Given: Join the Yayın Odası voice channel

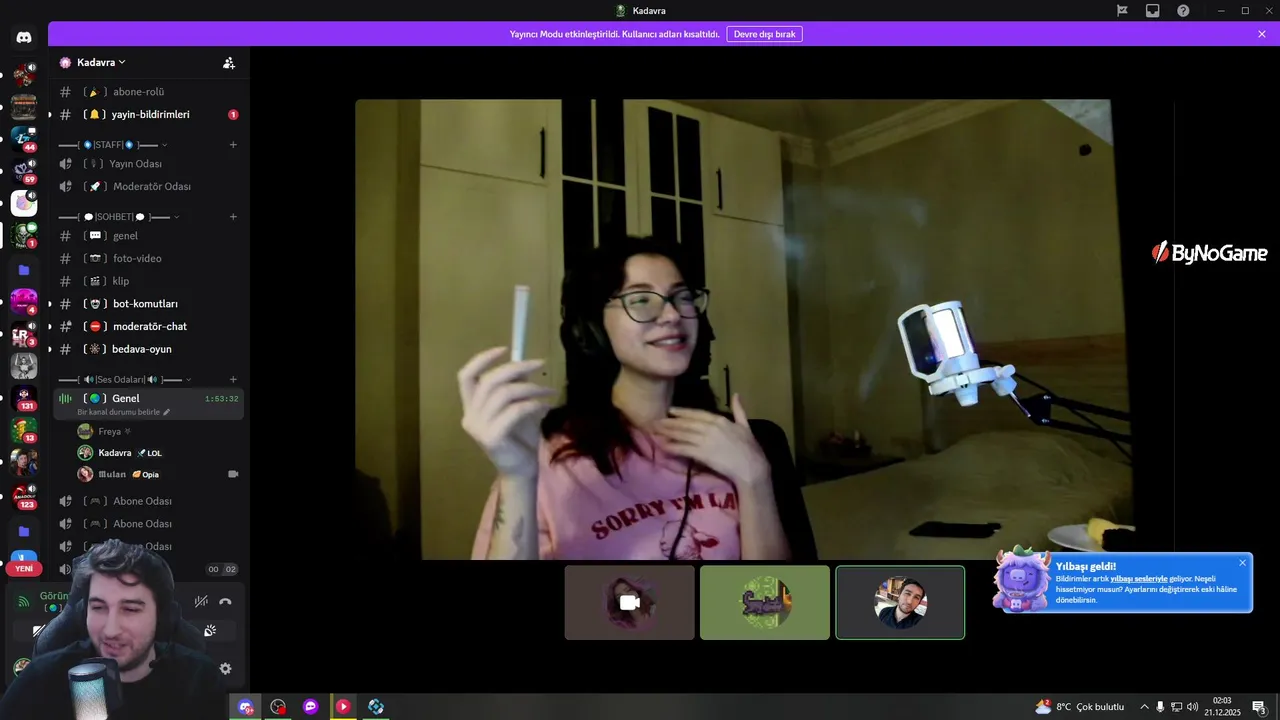Looking at the screenshot, I should [x=149, y=164].
